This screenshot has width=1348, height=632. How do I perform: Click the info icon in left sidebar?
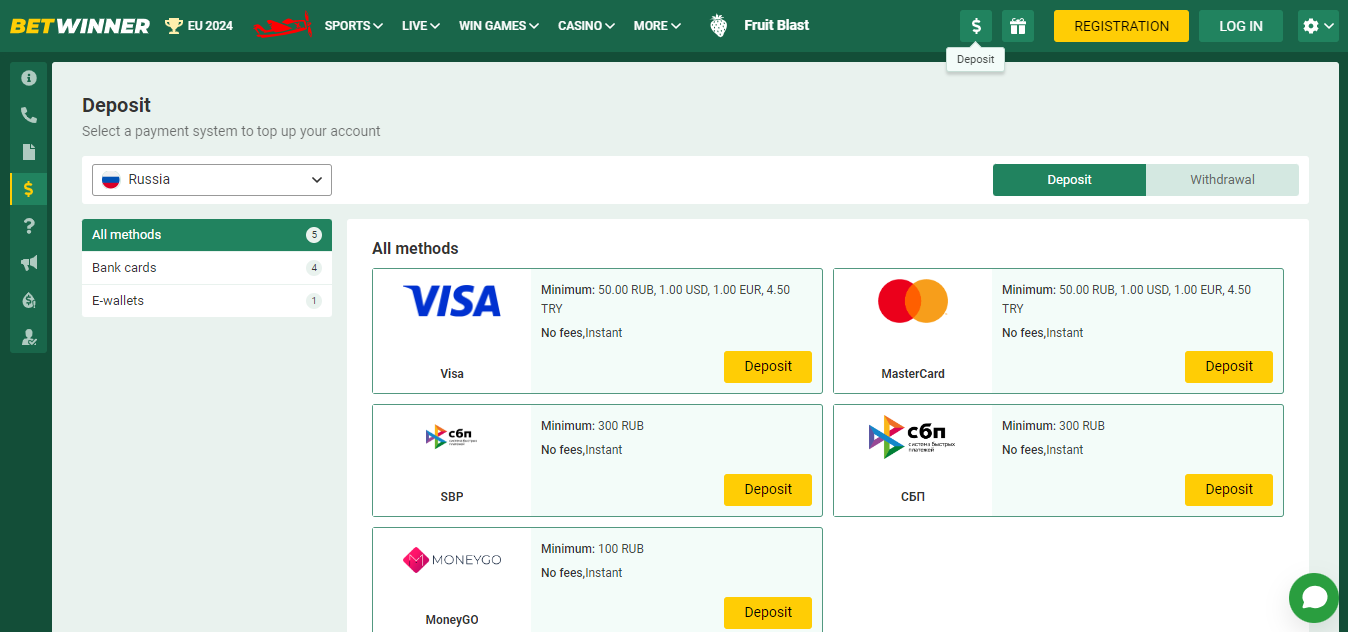coord(29,78)
